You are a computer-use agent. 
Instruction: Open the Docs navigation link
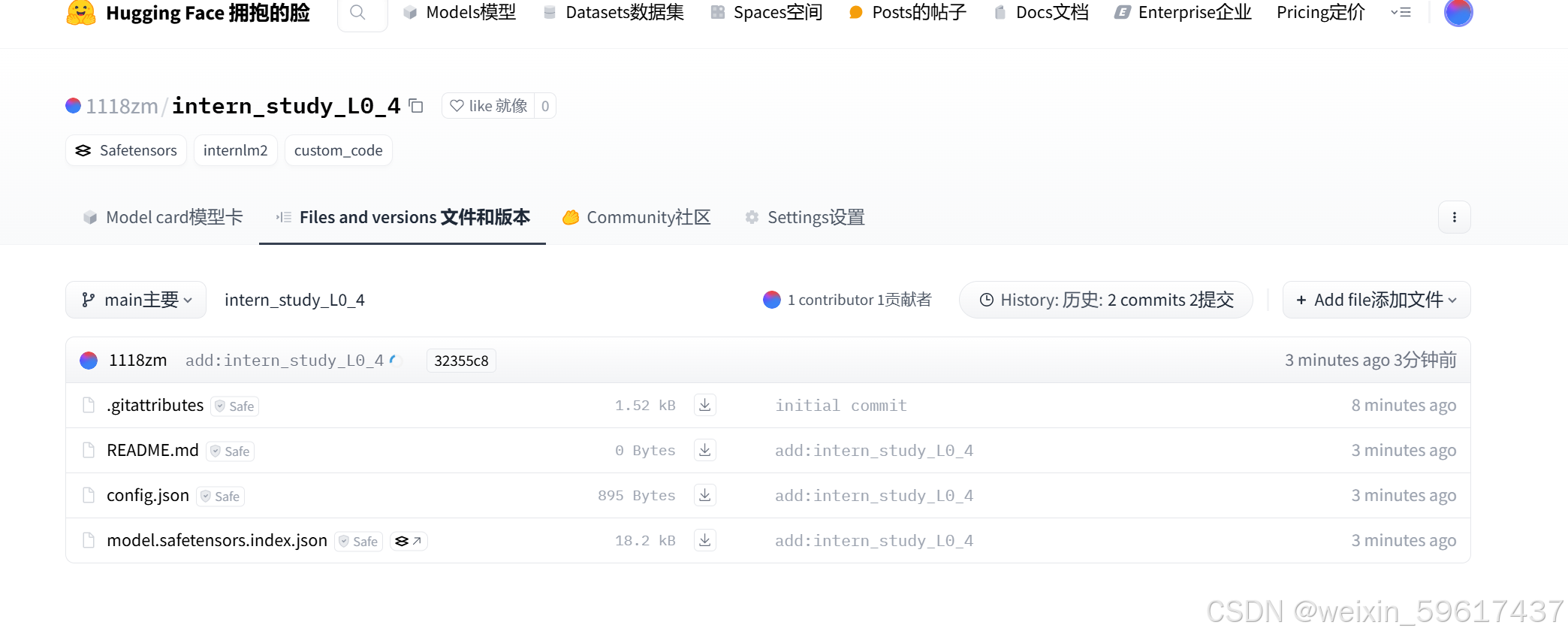(1041, 13)
